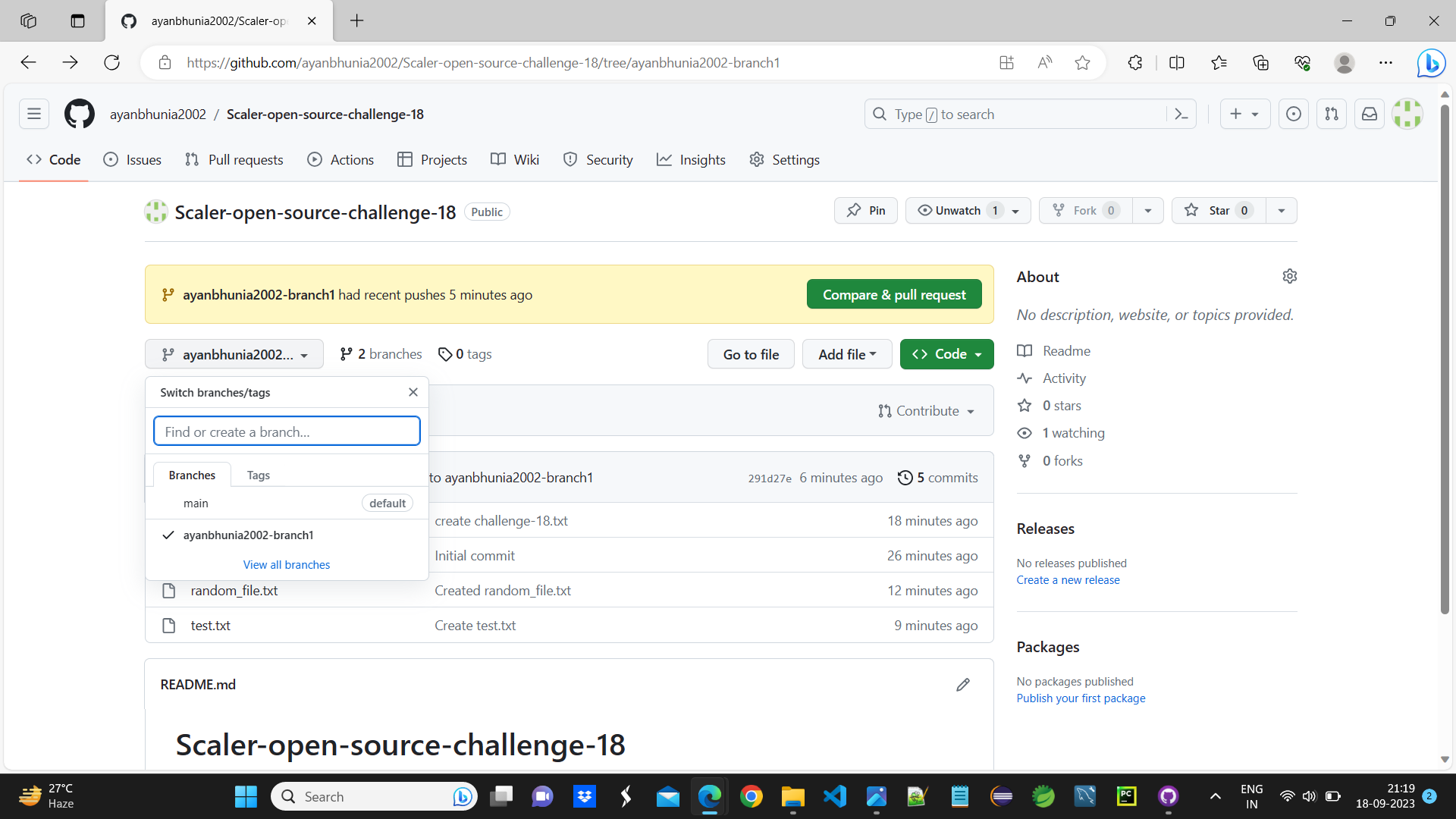This screenshot has height=819, width=1456.
Task: Open the command palette terminal icon
Action: (x=1181, y=114)
